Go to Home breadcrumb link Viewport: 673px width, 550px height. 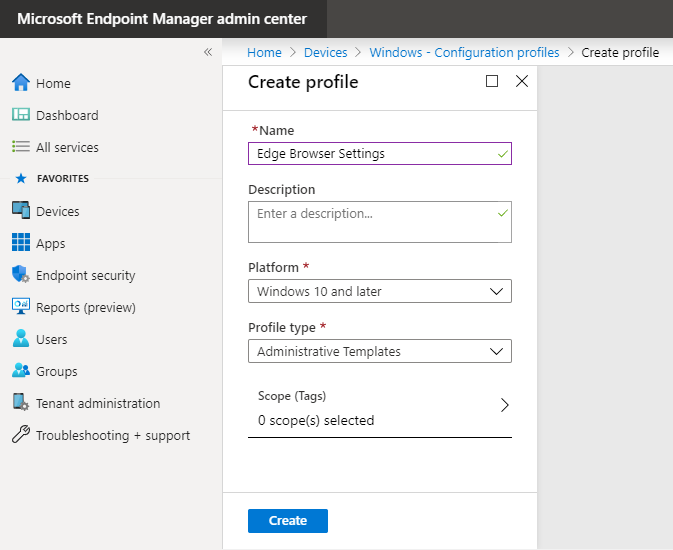(x=264, y=52)
